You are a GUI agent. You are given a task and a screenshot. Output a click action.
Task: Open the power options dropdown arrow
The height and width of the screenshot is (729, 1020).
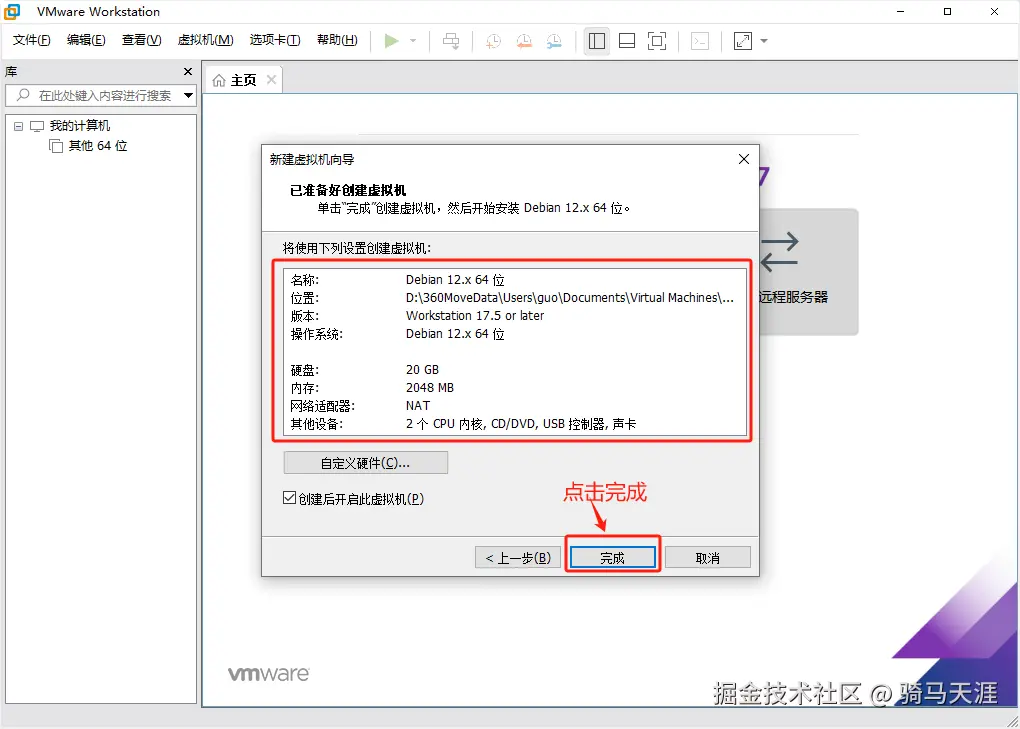[x=413, y=41]
